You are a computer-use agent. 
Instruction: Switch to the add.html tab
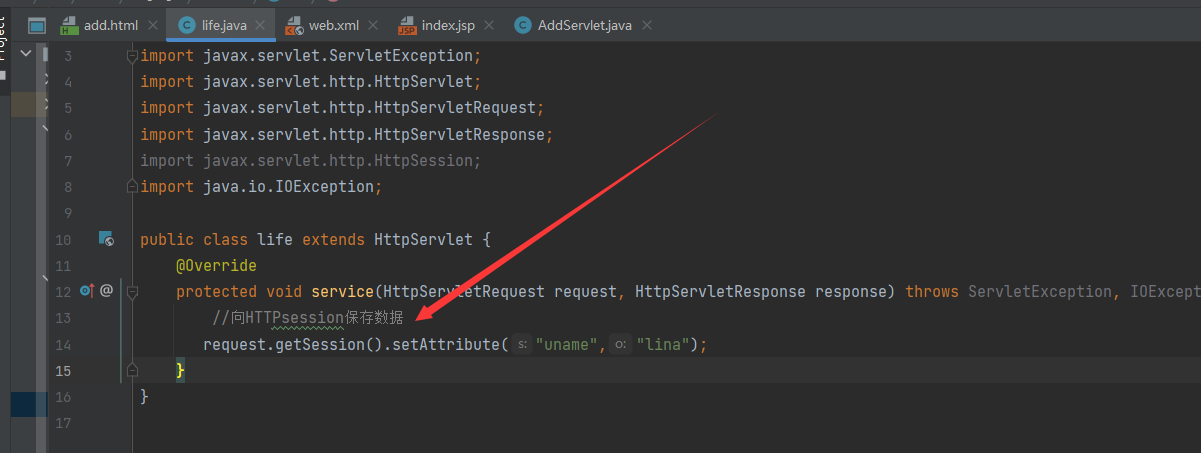[110, 25]
